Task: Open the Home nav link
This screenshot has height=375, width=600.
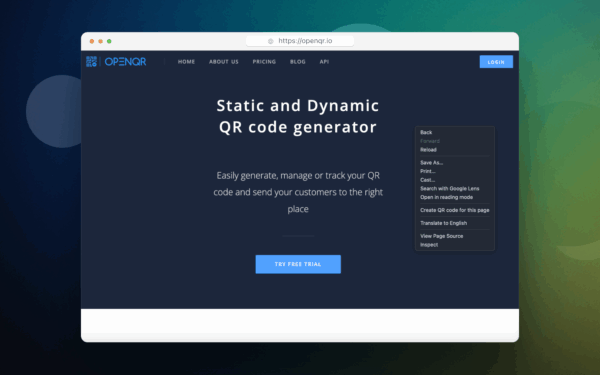Action: [x=186, y=62]
